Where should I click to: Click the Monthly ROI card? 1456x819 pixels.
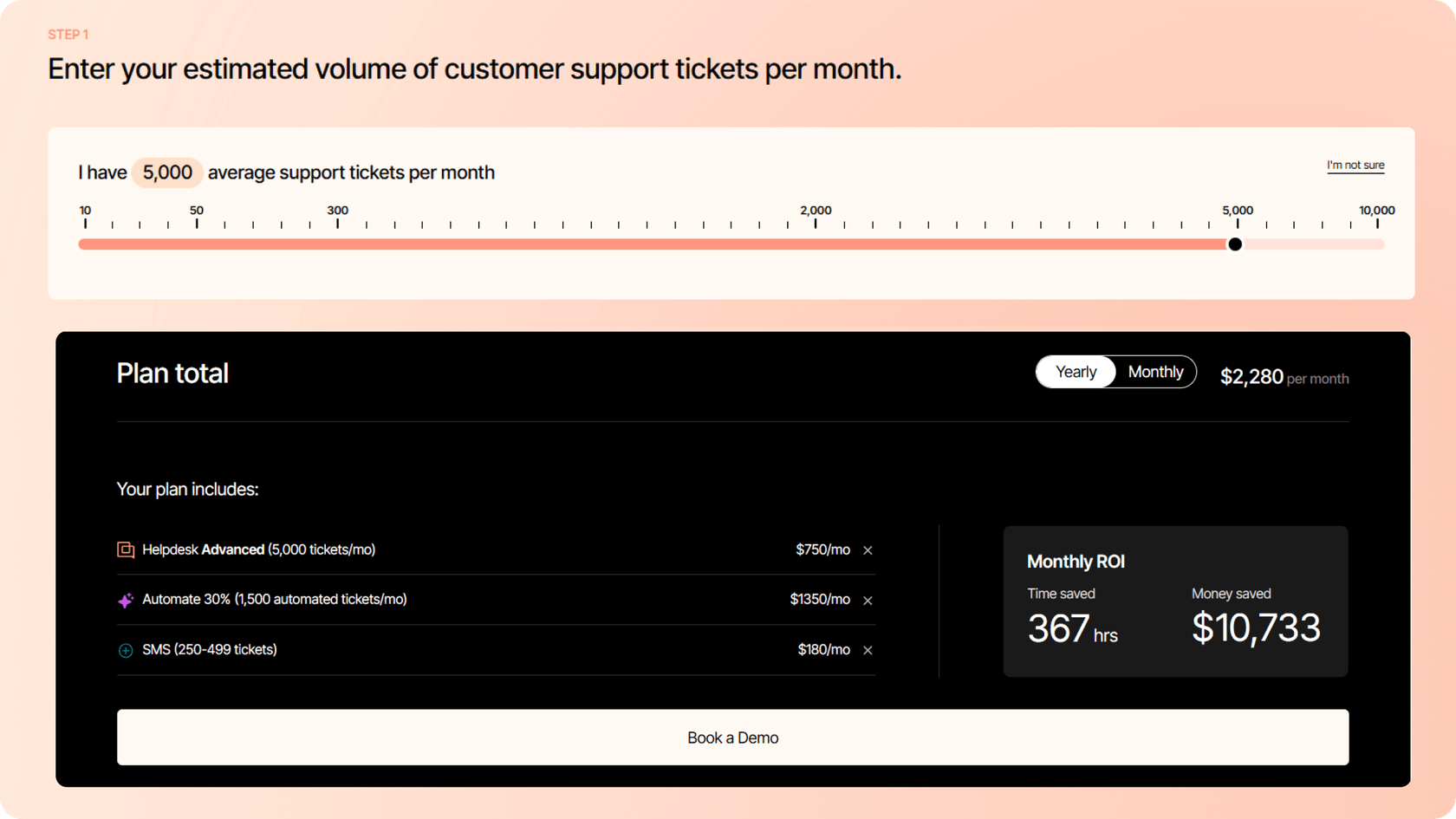[x=1175, y=601]
